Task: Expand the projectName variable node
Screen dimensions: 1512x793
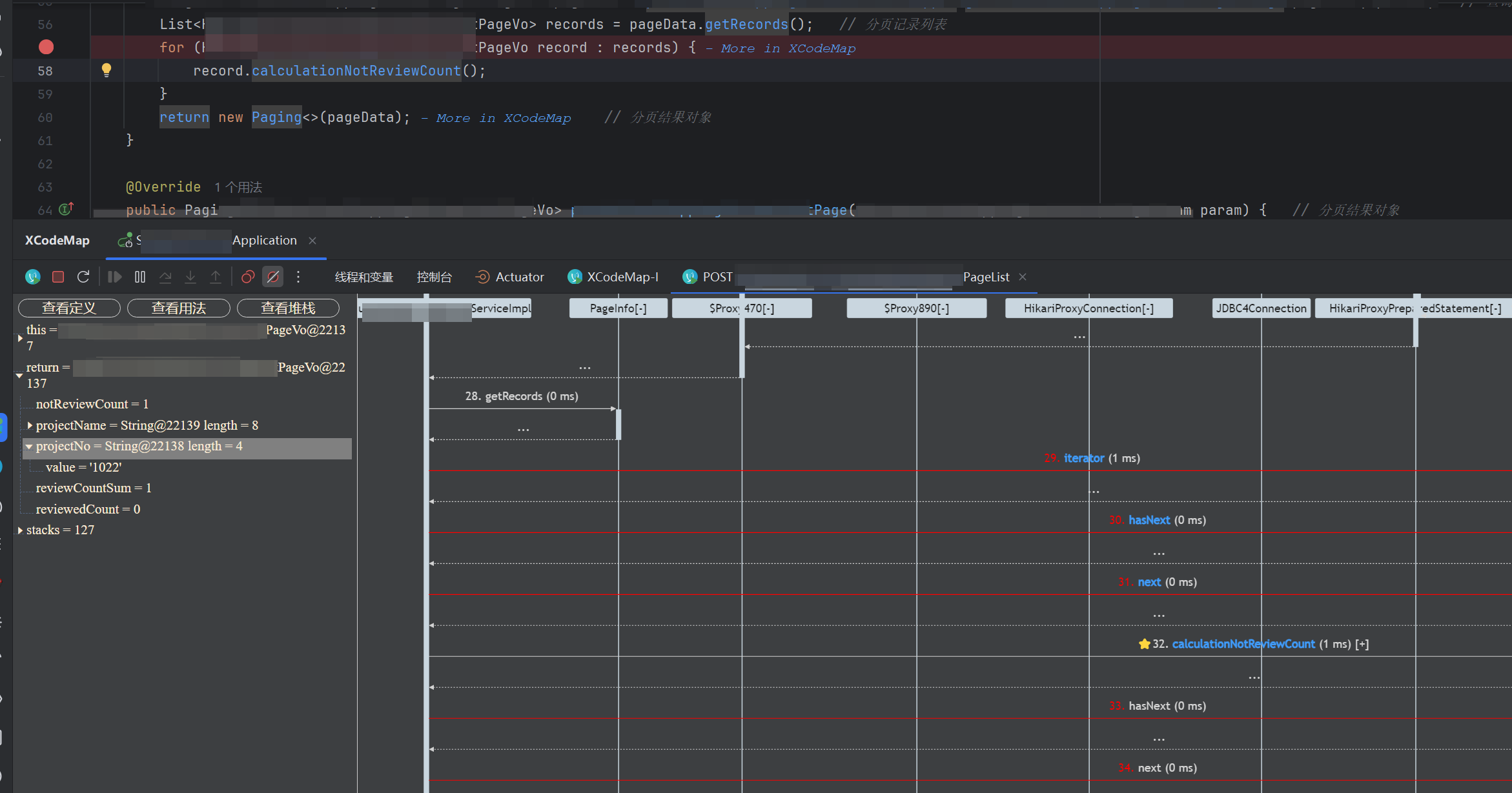Action: click(x=30, y=425)
